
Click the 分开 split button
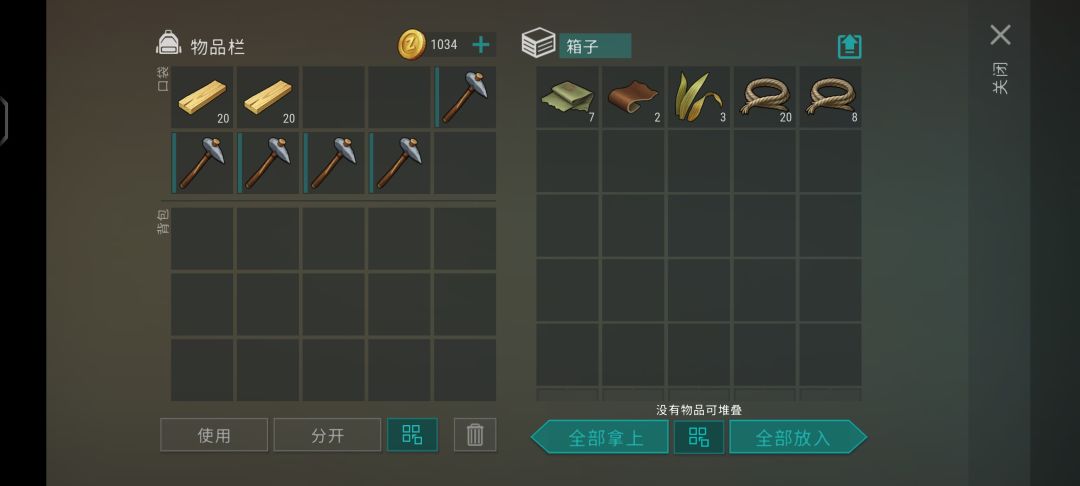(x=327, y=435)
